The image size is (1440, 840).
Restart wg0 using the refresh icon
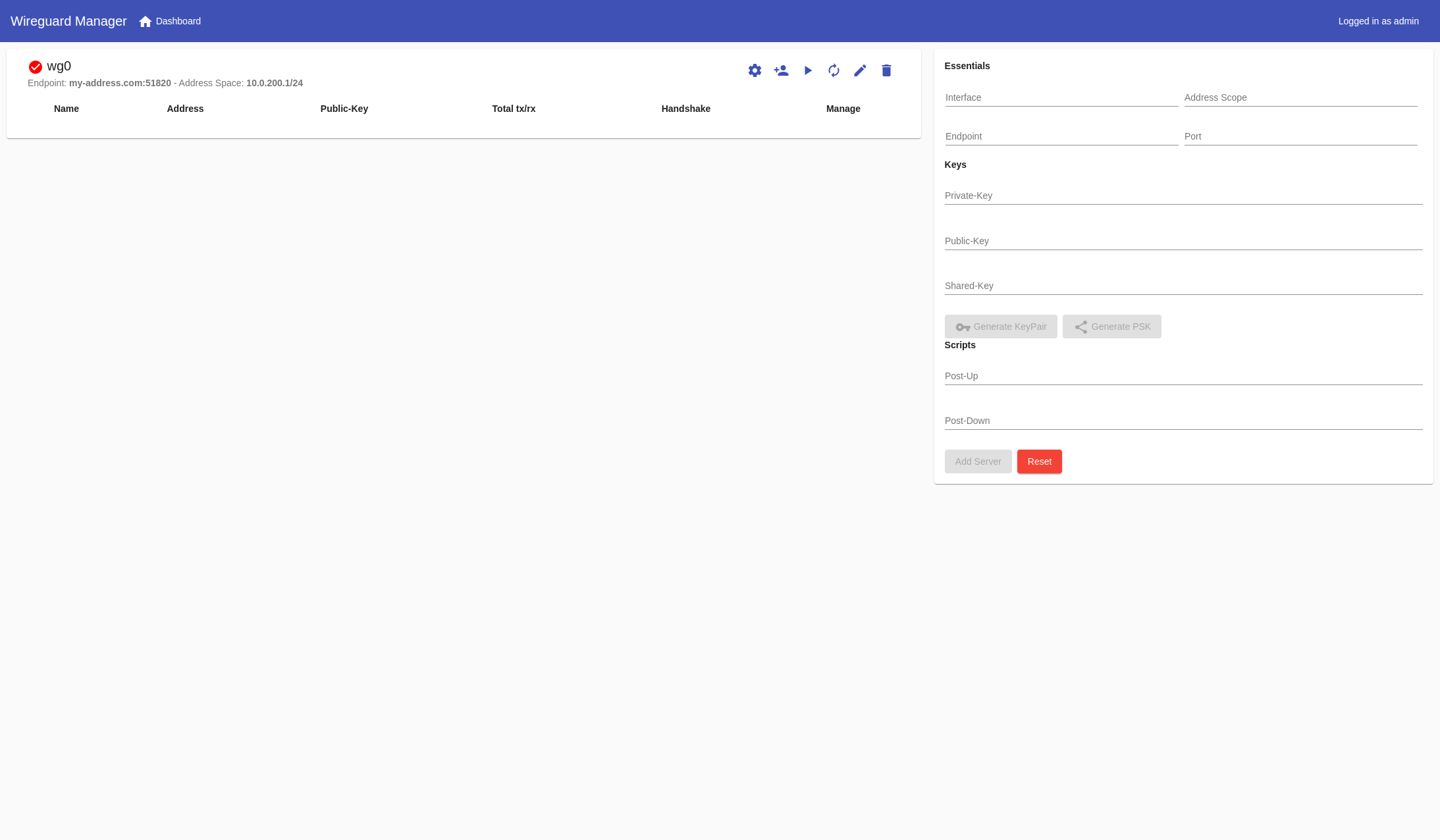tap(834, 70)
